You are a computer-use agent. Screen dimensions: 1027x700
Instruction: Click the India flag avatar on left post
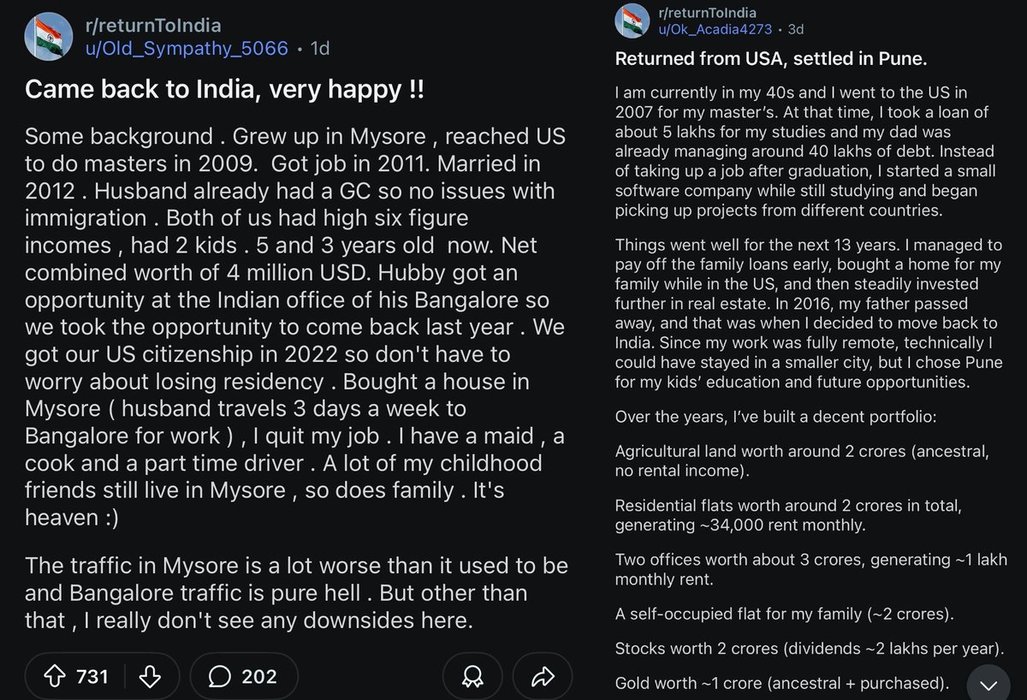tap(48, 37)
